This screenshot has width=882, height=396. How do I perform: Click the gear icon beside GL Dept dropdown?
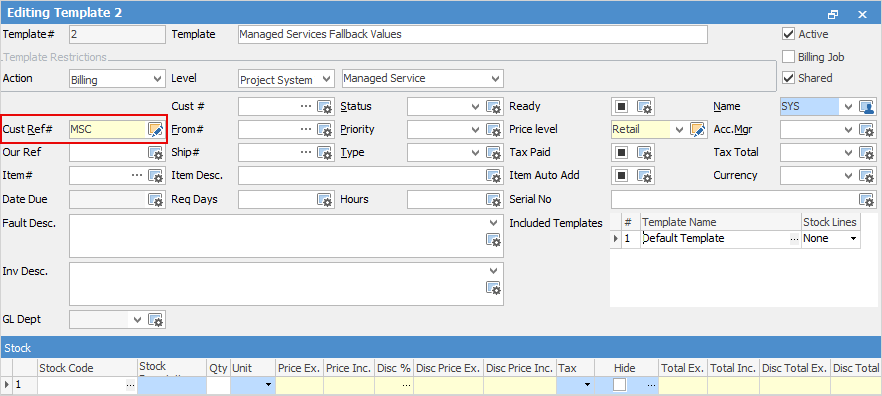(x=156, y=320)
